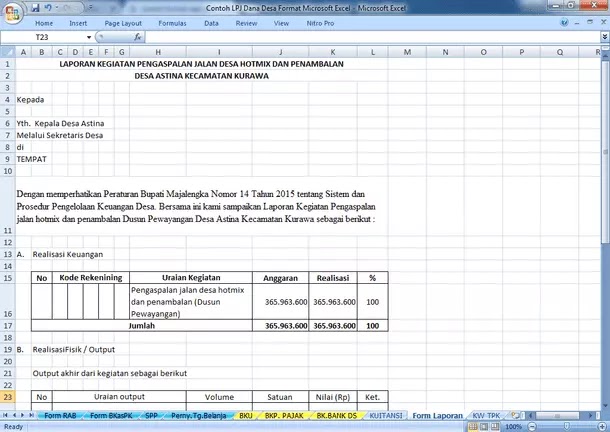610x432 pixels.
Task: Click the Excel Help icon
Action: (564, 23)
